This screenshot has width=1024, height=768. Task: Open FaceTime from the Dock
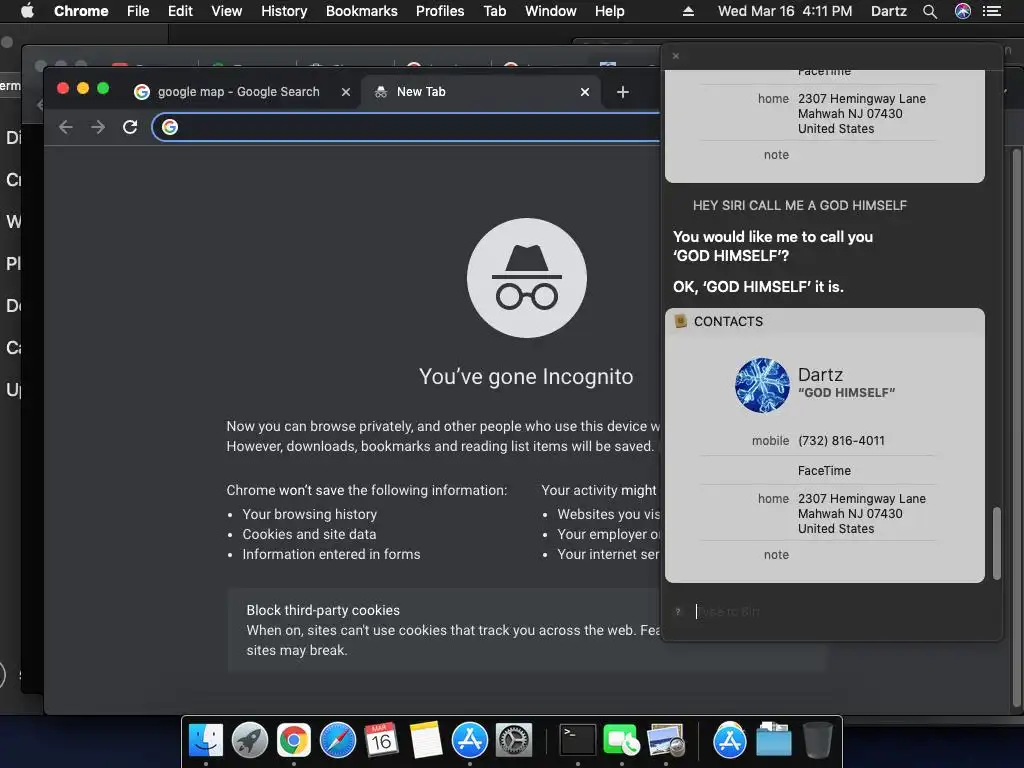coord(622,741)
